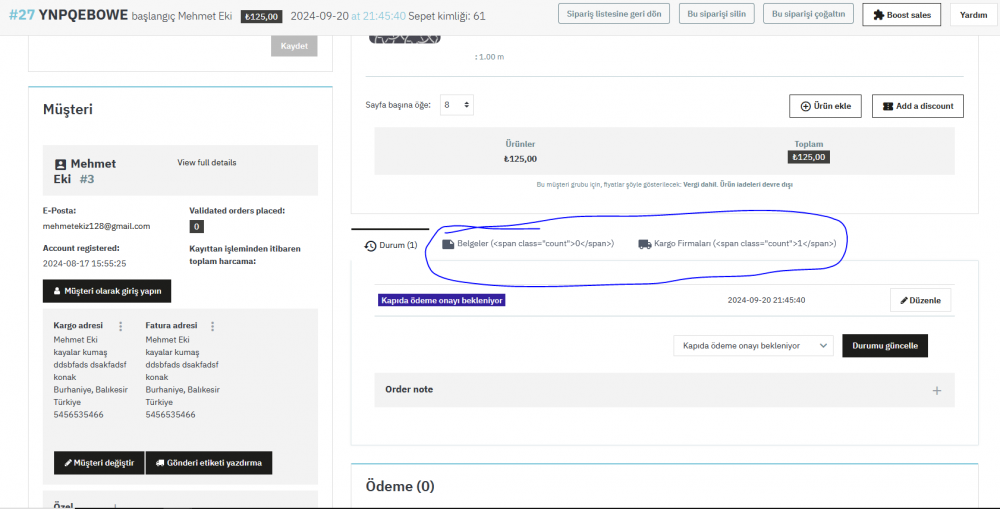Viewport: 1000px width, 509px height.
Task: Click Durumu güncelle button
Action: [885, 346]
